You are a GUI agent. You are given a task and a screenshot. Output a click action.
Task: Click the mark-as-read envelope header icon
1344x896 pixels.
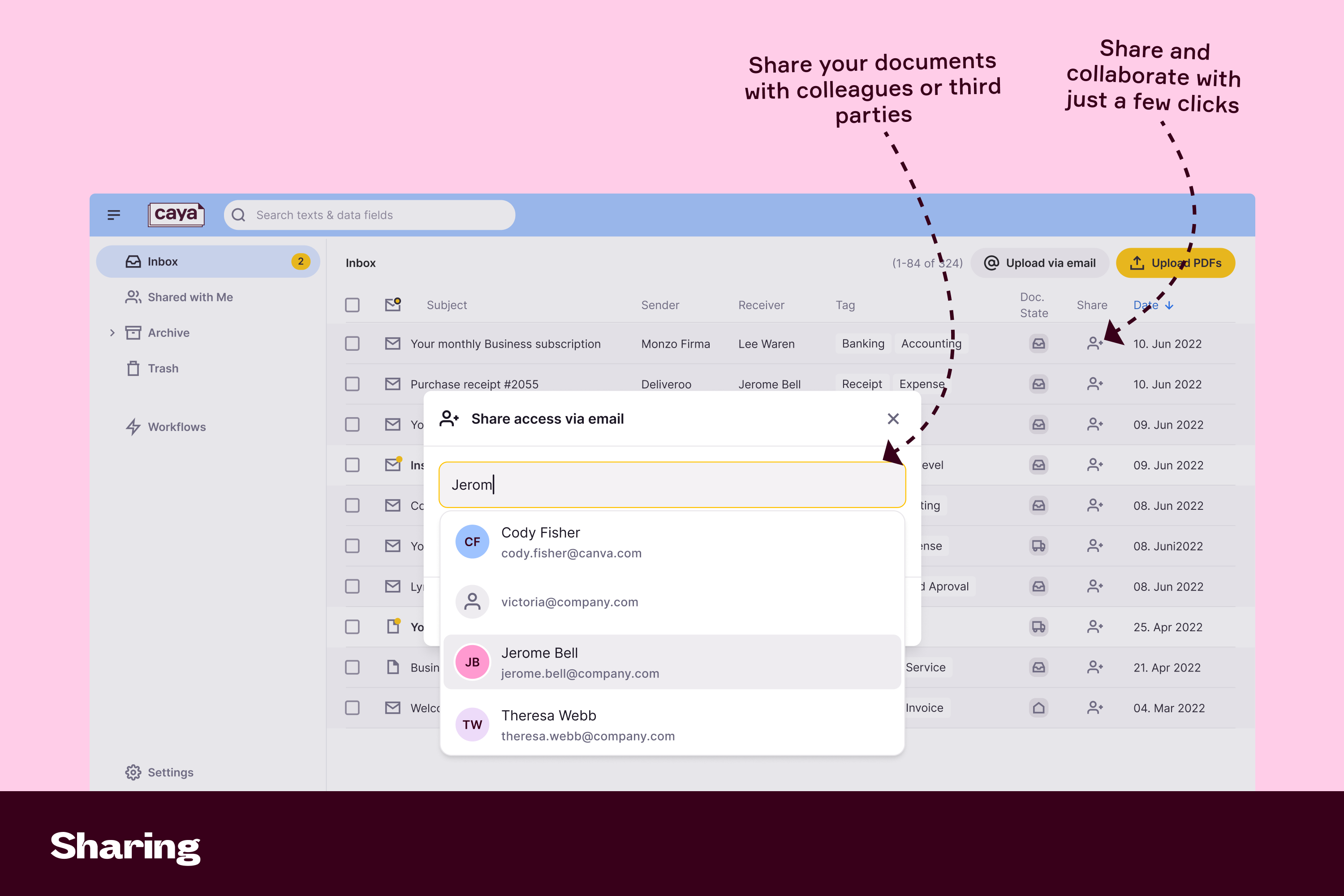point(392,305)
